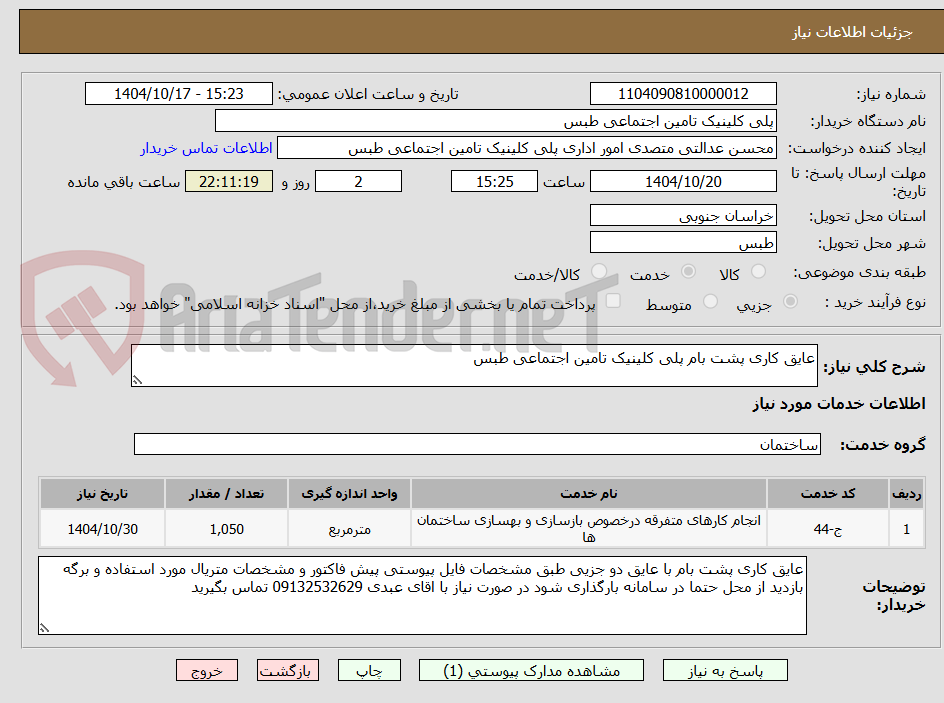
Task: Click the واحد اندازه گیری column header
Action: (349, 494)
